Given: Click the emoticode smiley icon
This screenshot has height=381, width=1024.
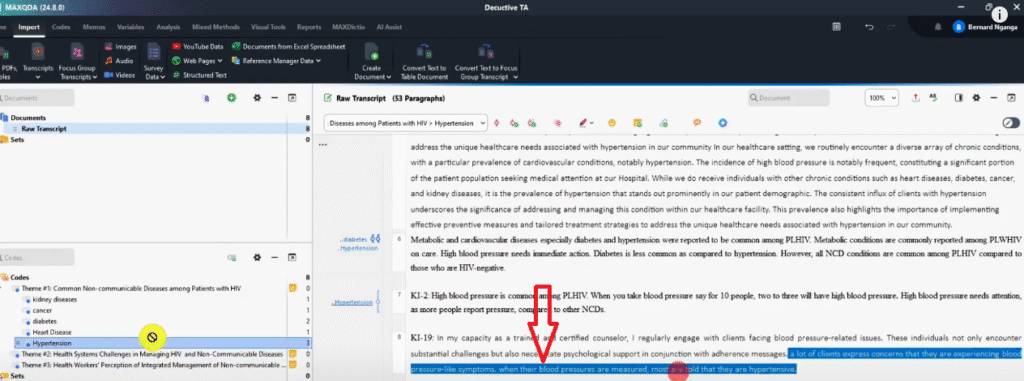Looking at the screenshot, I should pyautogui.click(x=611, y=123).
